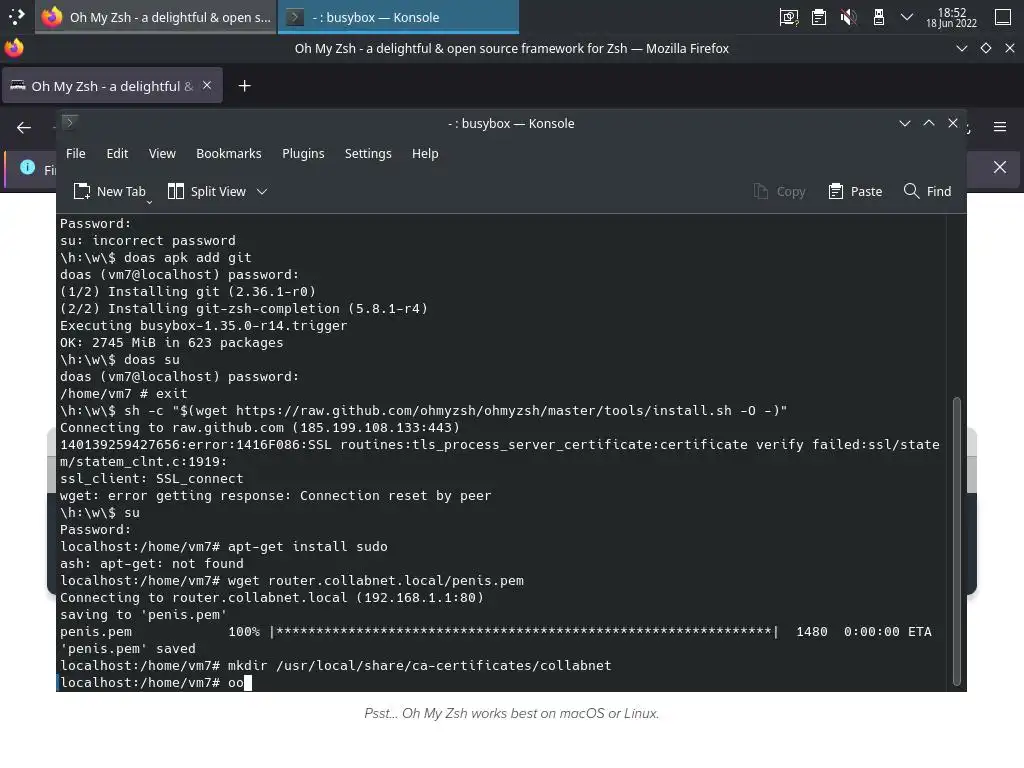
Task: Click New Tab in Konsole toolbar
Action: [109, 191]
